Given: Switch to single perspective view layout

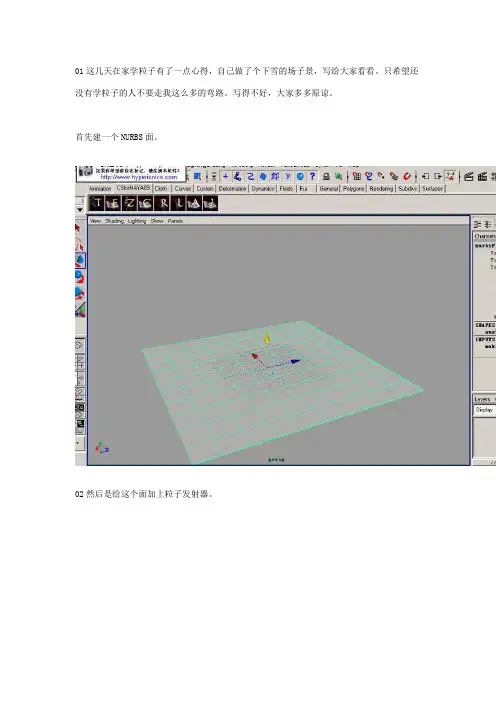Looking at the screenshot, I should 79,345.
